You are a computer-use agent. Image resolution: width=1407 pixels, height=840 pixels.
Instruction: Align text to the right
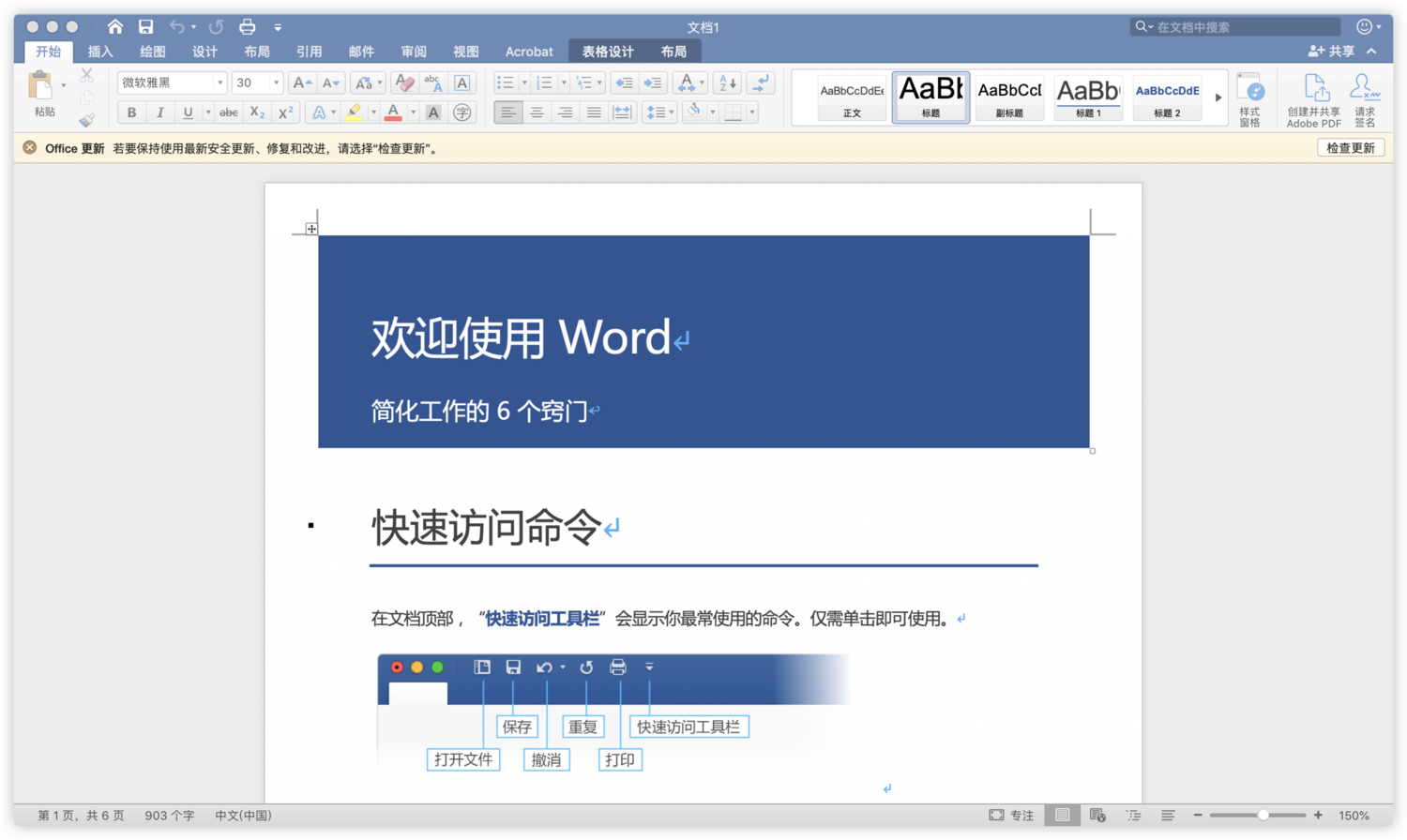pyautogui.click(x=565, y=112)
